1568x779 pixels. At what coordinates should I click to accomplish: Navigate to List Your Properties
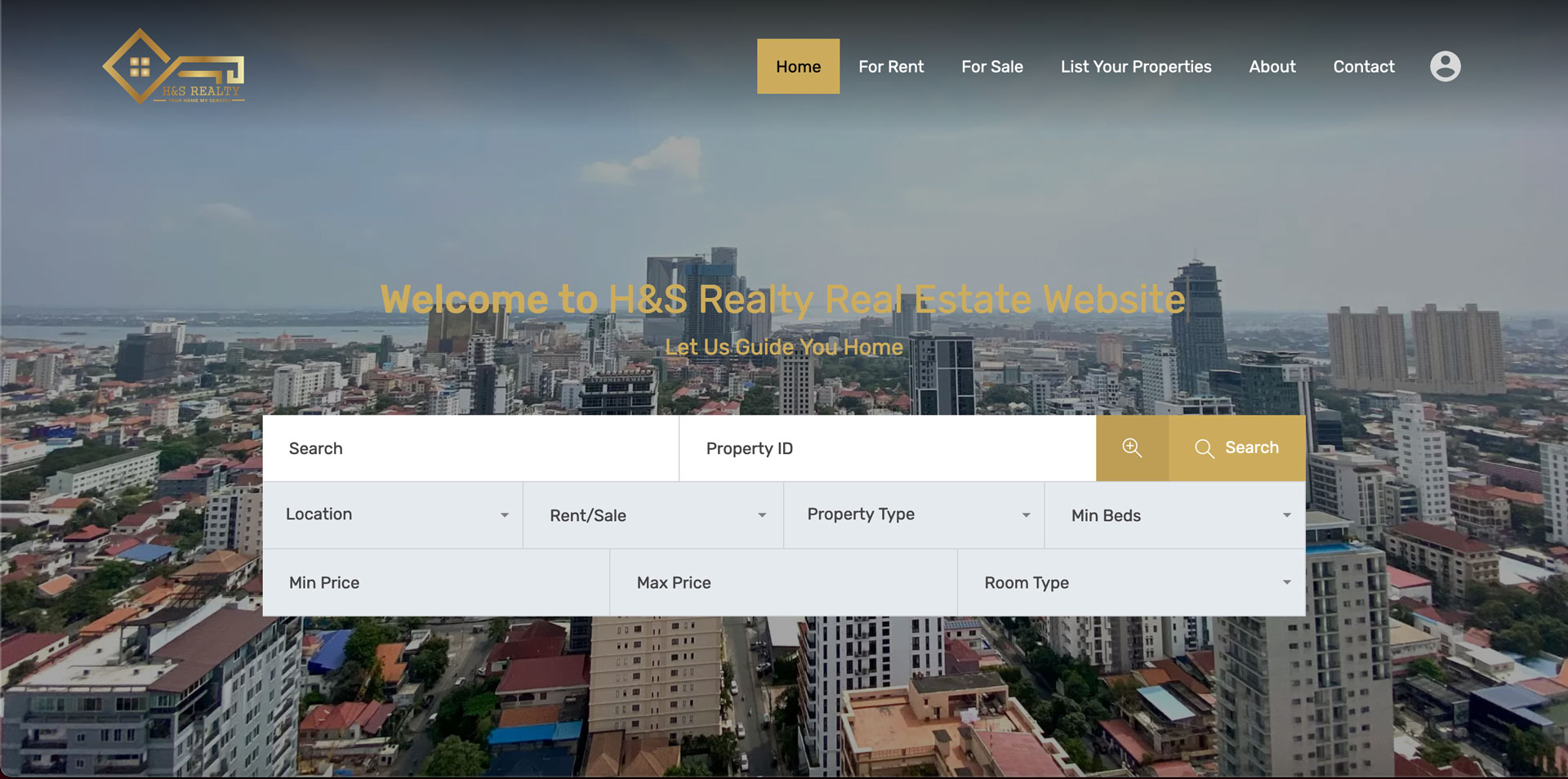(x=1135, y=66)
